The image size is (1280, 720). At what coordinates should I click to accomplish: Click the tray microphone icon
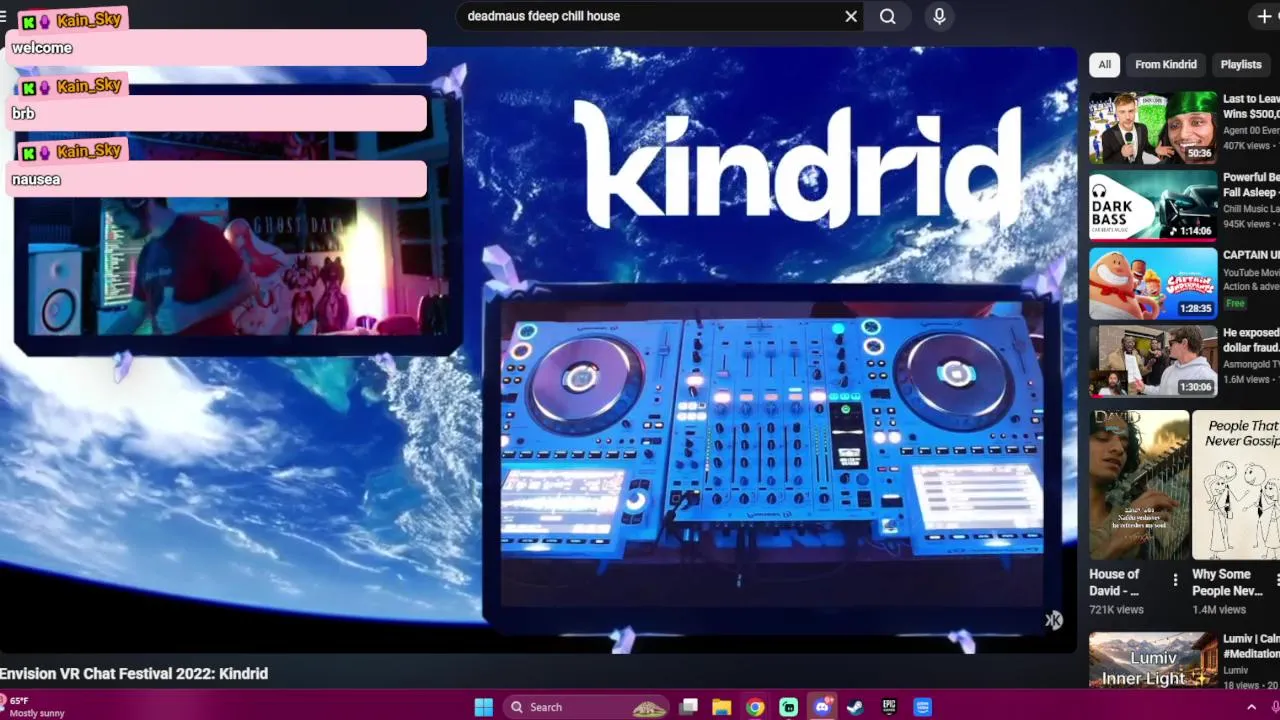click(x=1275, y=707)
